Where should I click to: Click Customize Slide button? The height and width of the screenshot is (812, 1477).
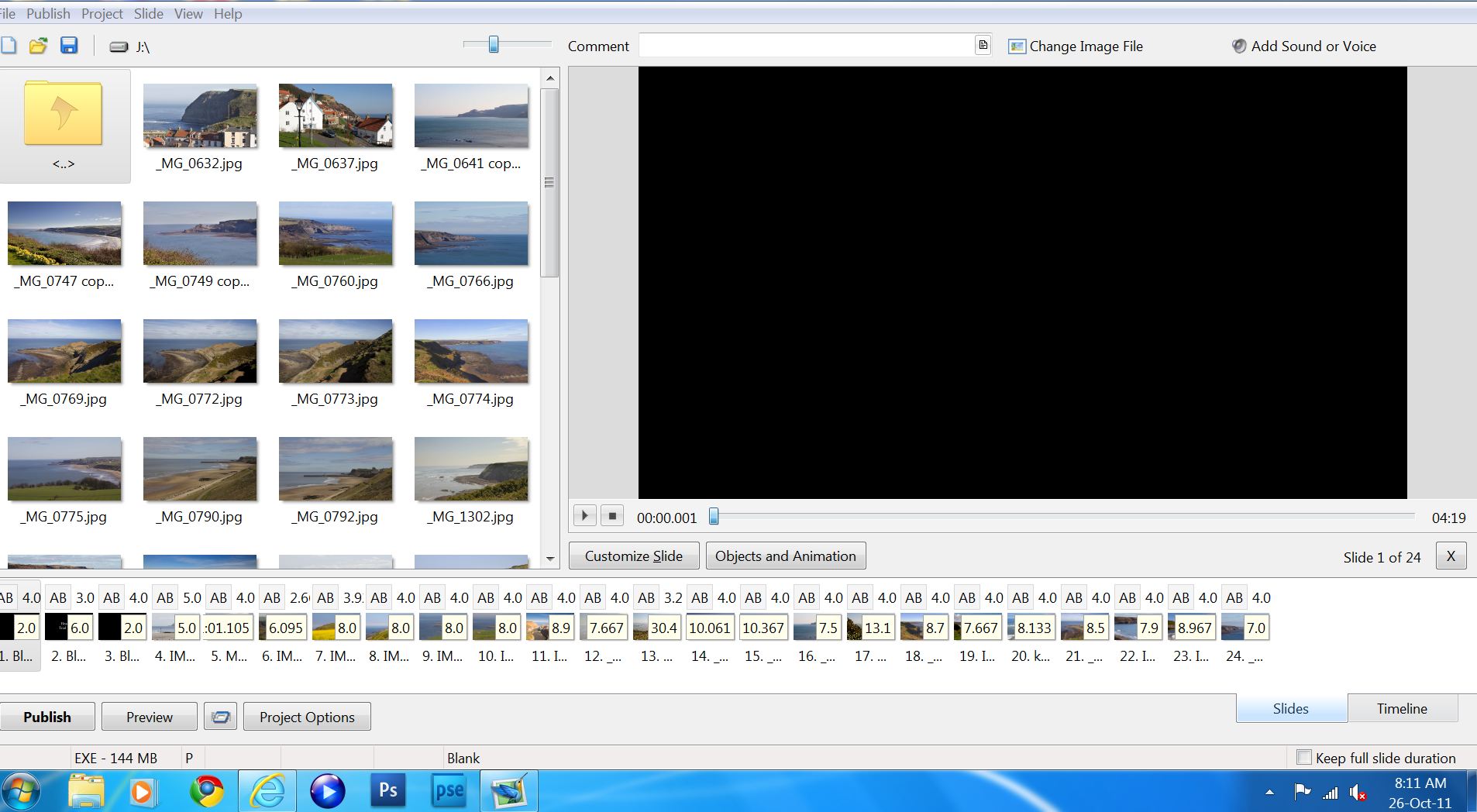pyautogui.click(x=634, y=556)
